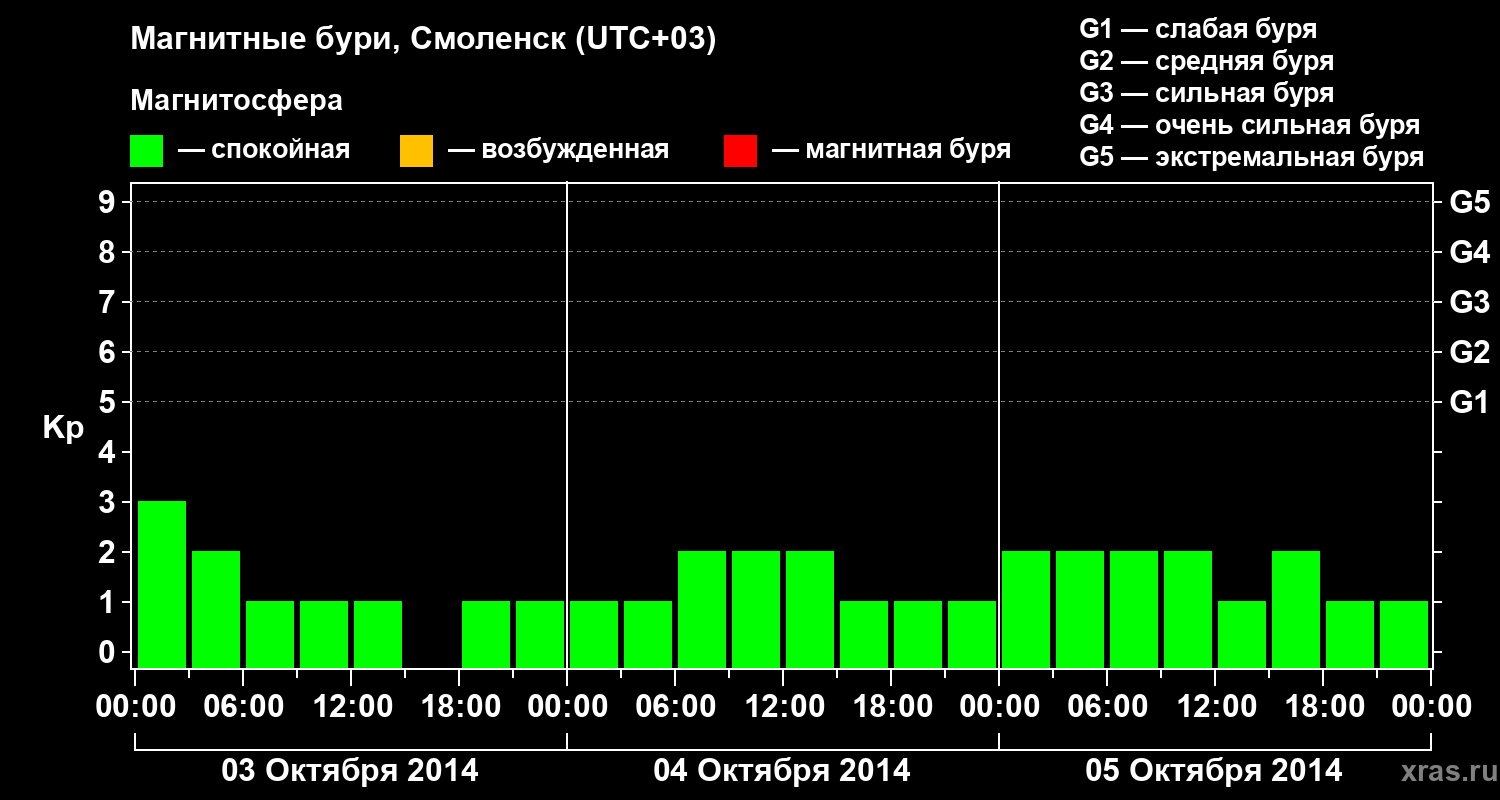
Task: Click the 06:00 tick label under 05 Октября
Action: (x=1107, y=707)
